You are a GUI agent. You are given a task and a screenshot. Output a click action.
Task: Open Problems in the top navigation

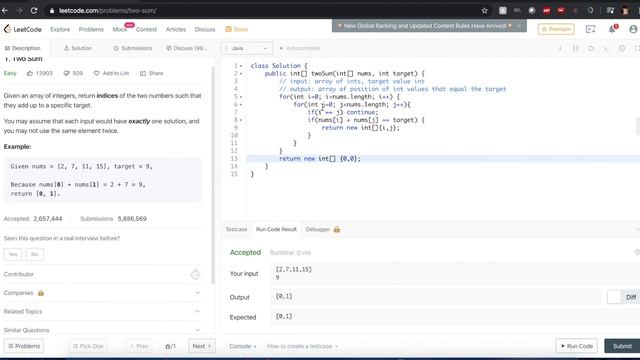pos(91,29)
